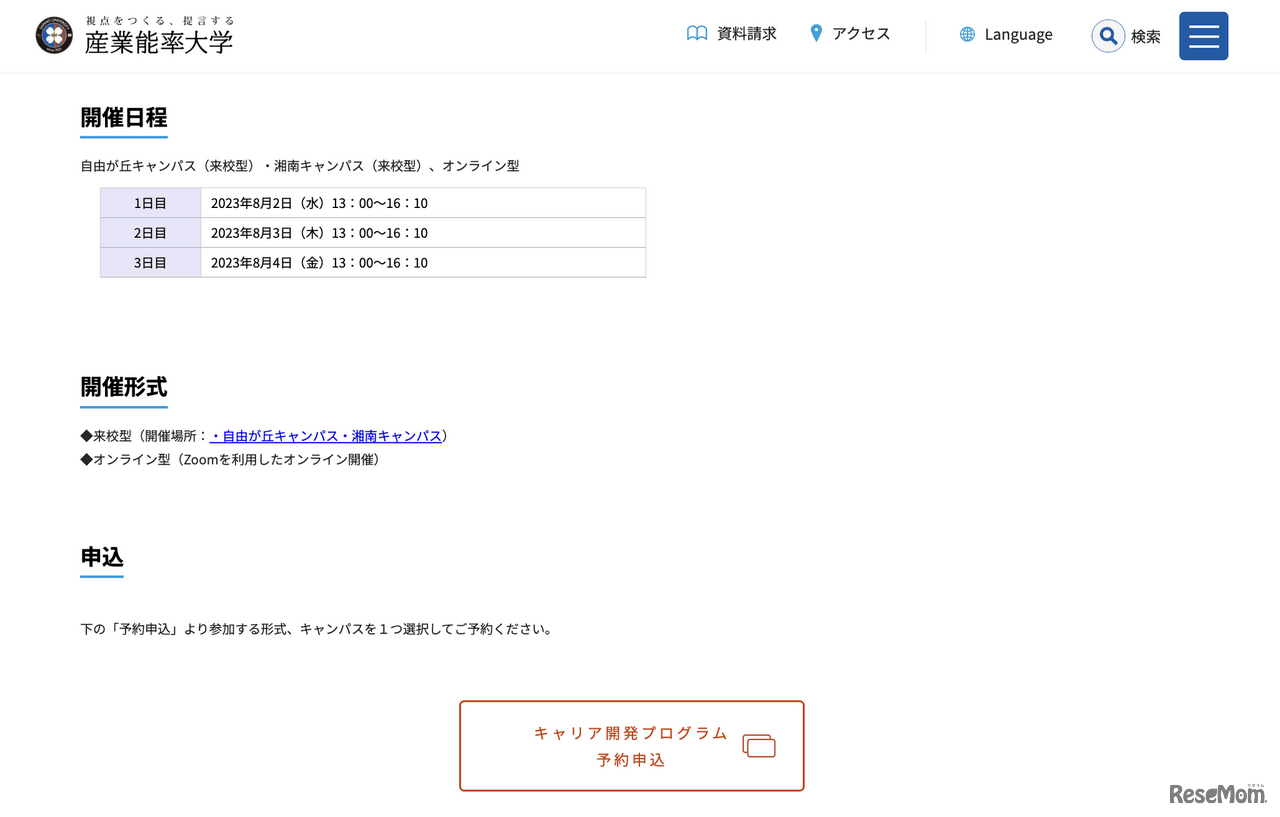This screenshot has height=817, width=1280.
Task: Select the 3日目 schedule entry
Action: (150, 262)
